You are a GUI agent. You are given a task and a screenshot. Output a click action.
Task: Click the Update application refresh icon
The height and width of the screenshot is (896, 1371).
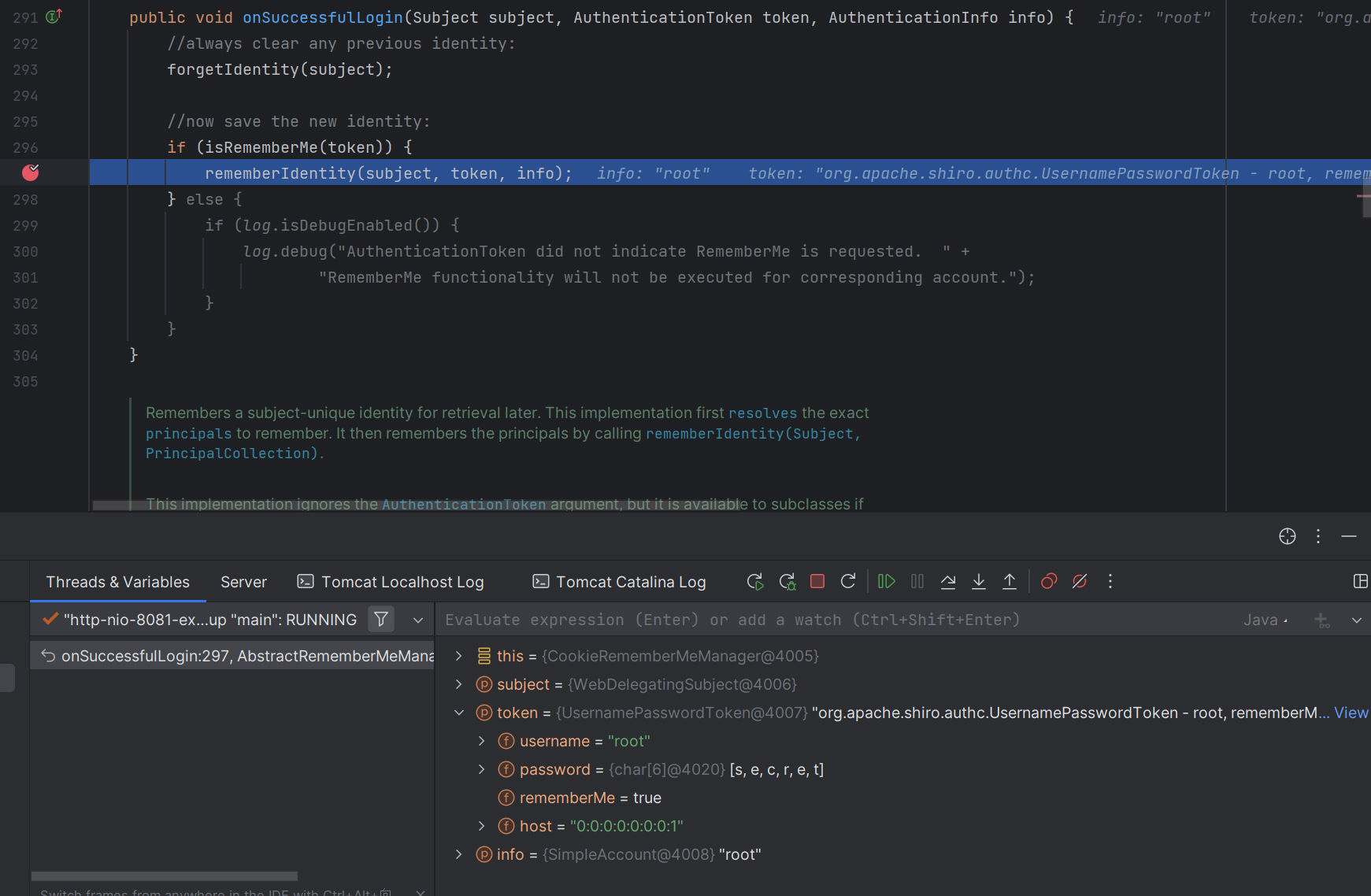pyautogui.click(x=848, y=582)
